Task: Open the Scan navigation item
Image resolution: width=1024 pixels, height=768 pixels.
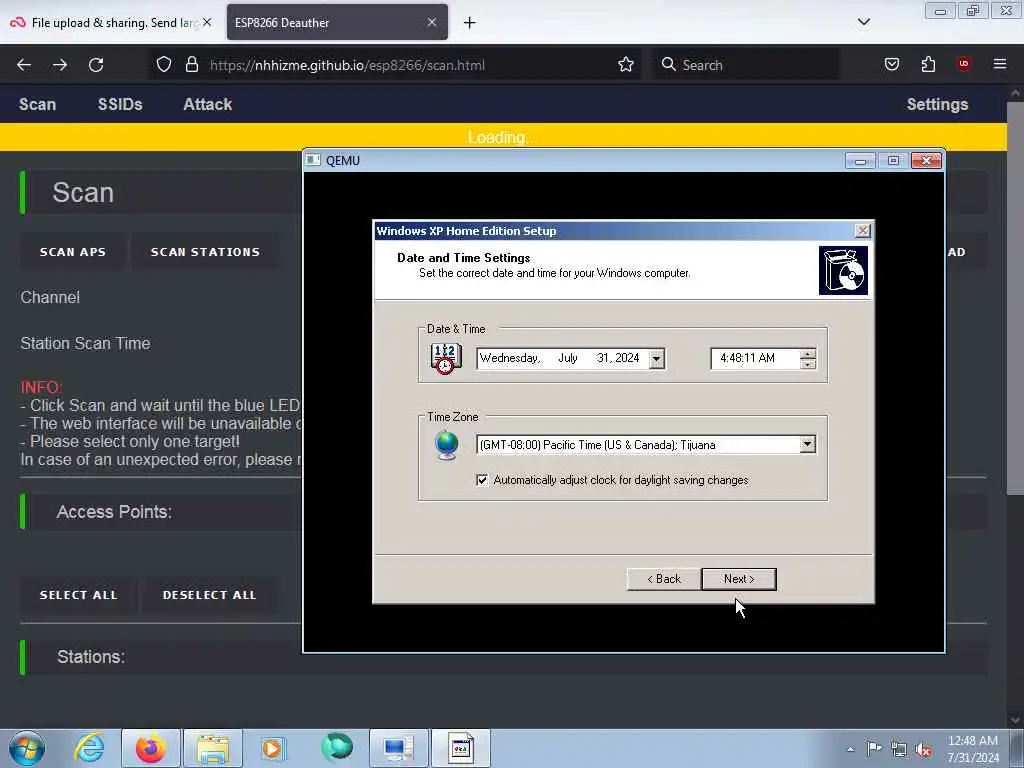Action: [x=37, y=104]
